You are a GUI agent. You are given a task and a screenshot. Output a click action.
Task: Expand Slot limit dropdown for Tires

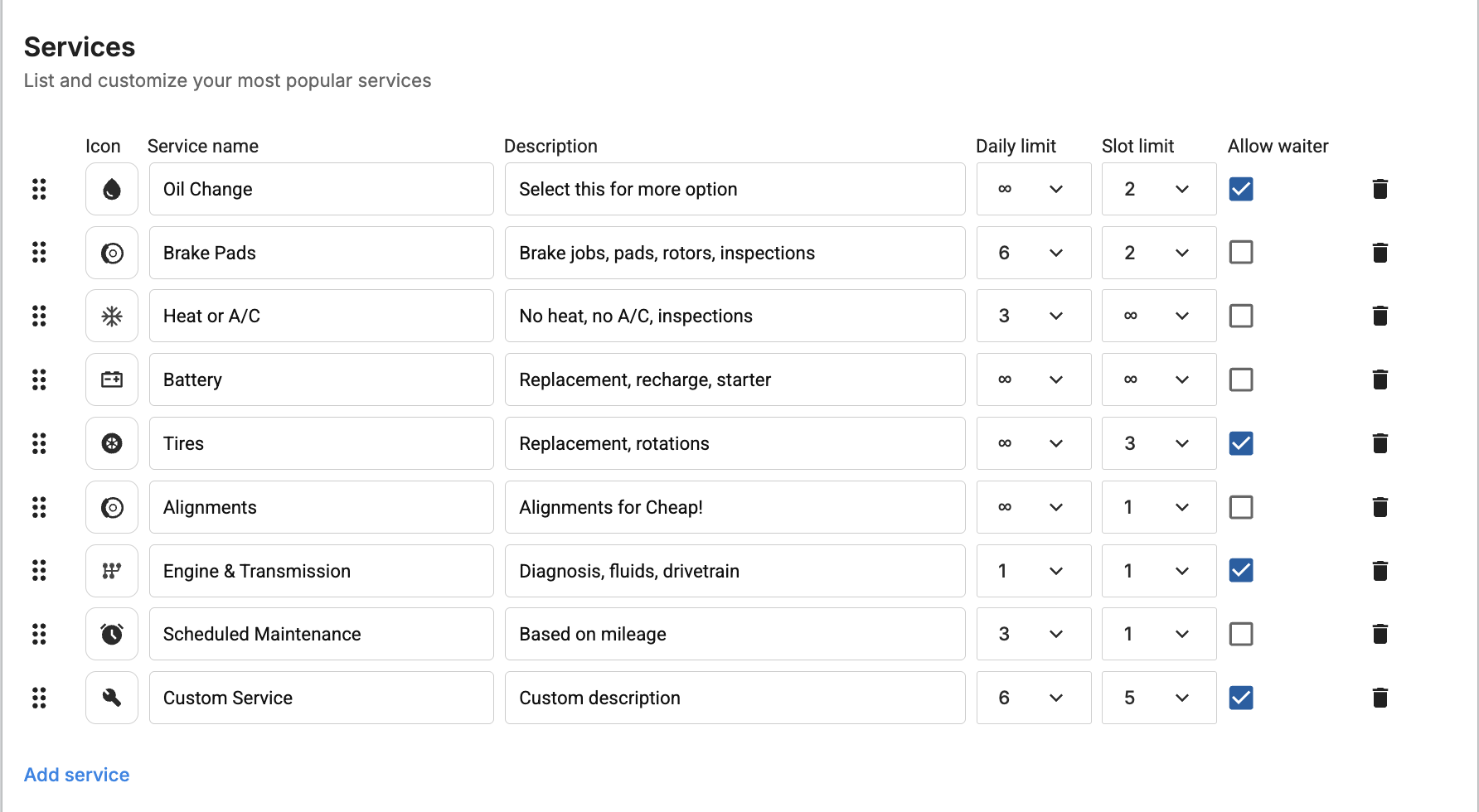1159,443
